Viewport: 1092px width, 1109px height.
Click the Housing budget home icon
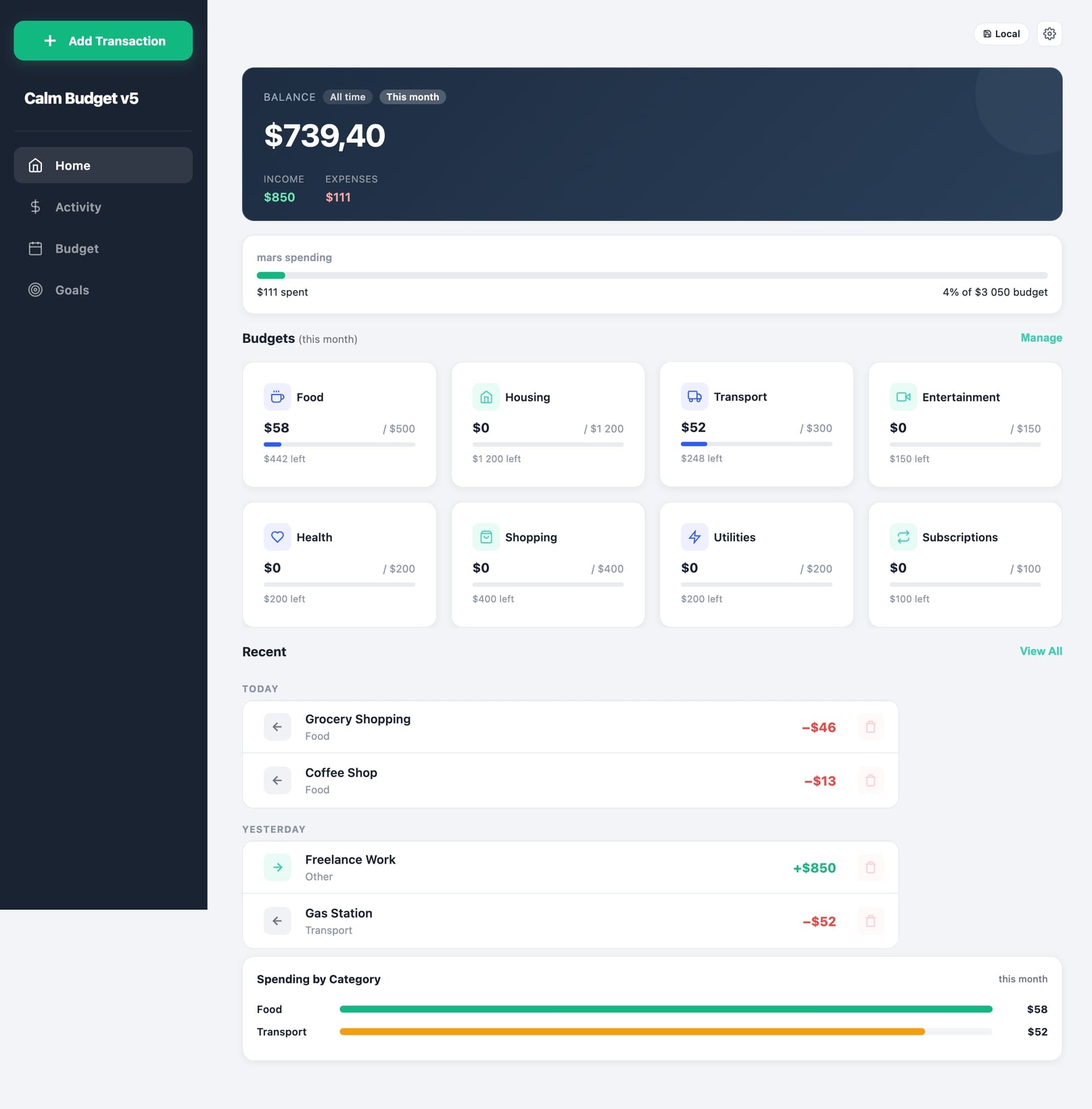pos(485,397)
